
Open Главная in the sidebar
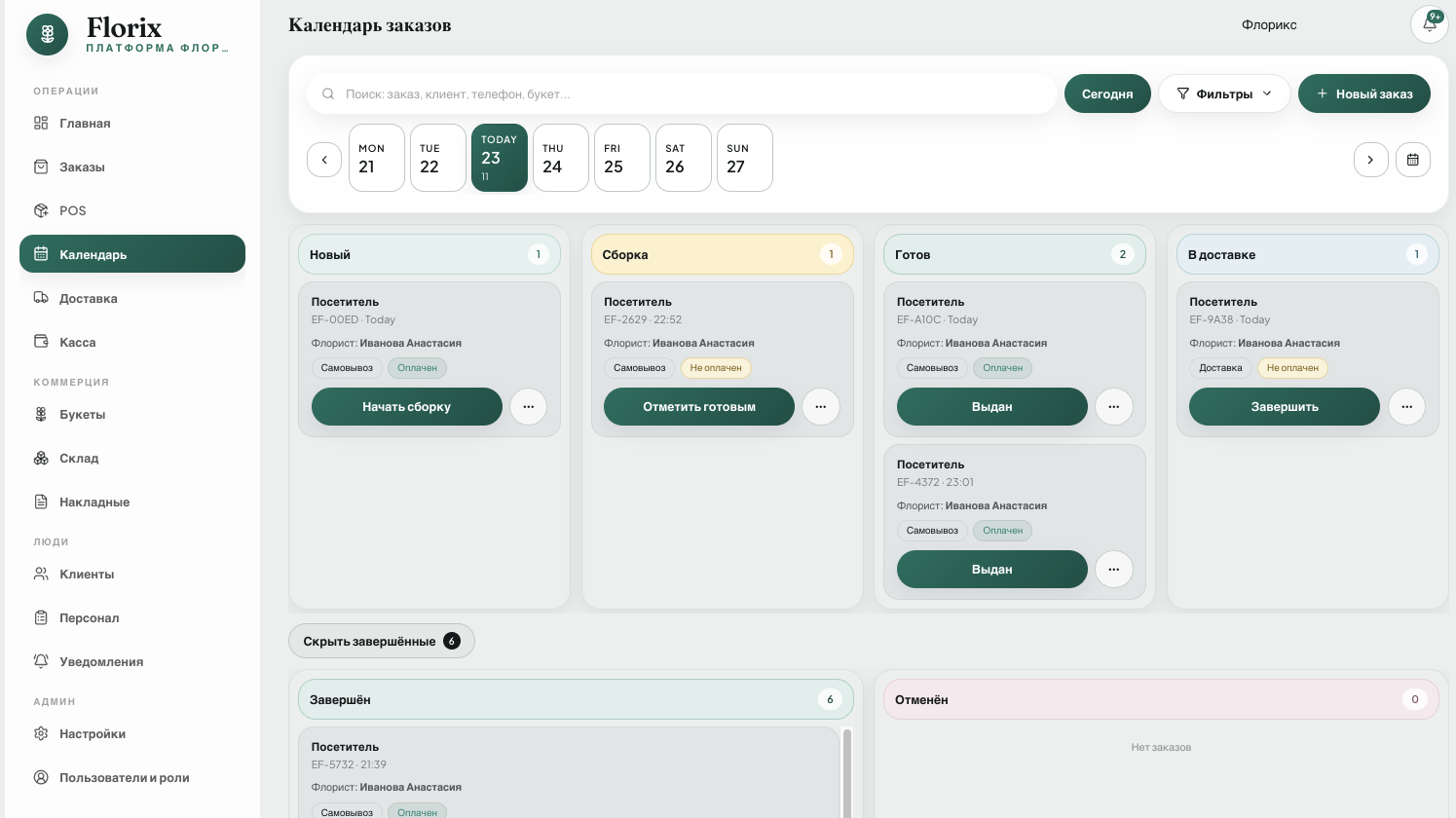[x=132, y=124]
